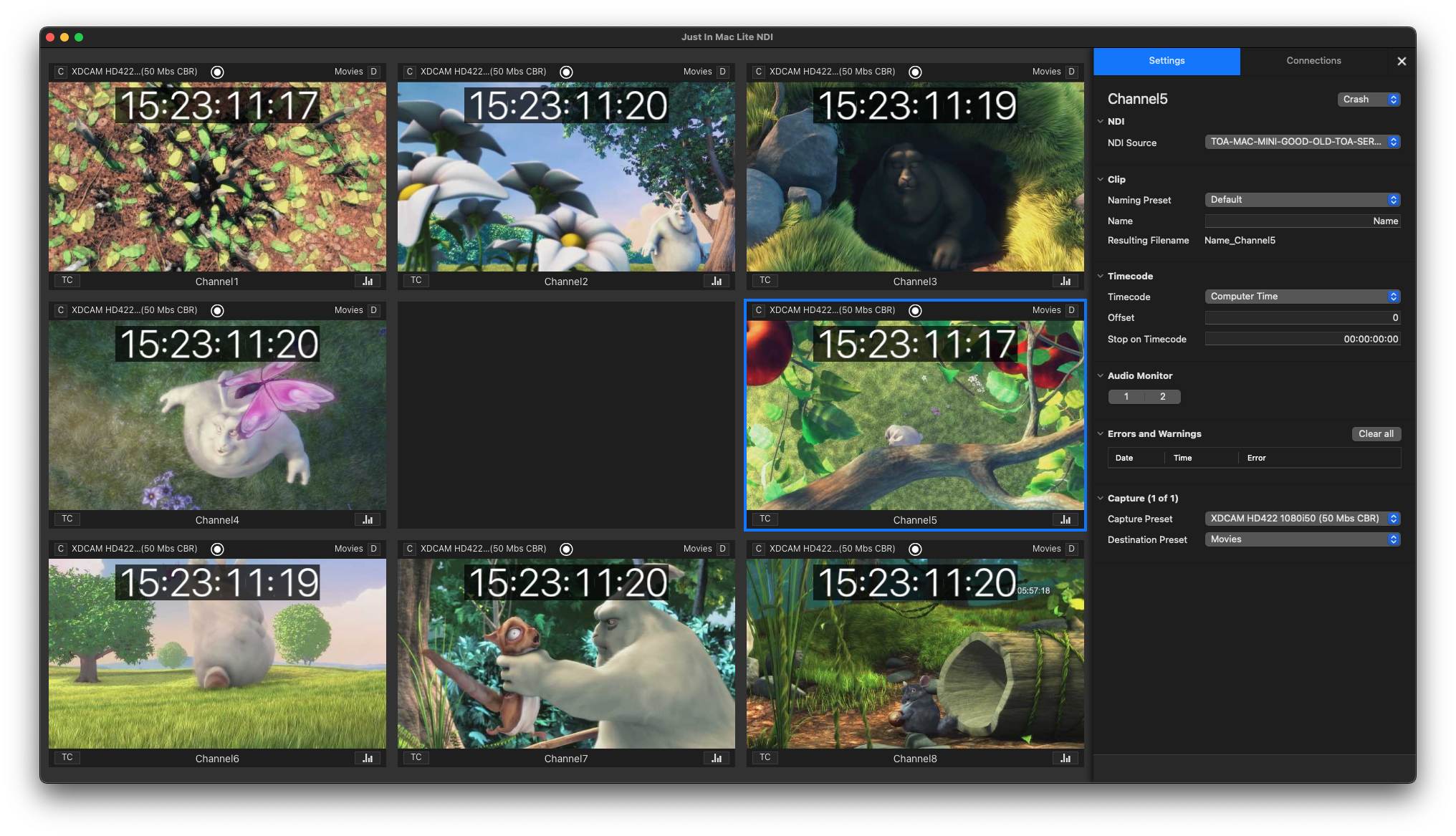Collapse the Audio Monitor section
The width and height of the screenshot is (1456, 836).
pyautogui.click(x=1101, y=375)
